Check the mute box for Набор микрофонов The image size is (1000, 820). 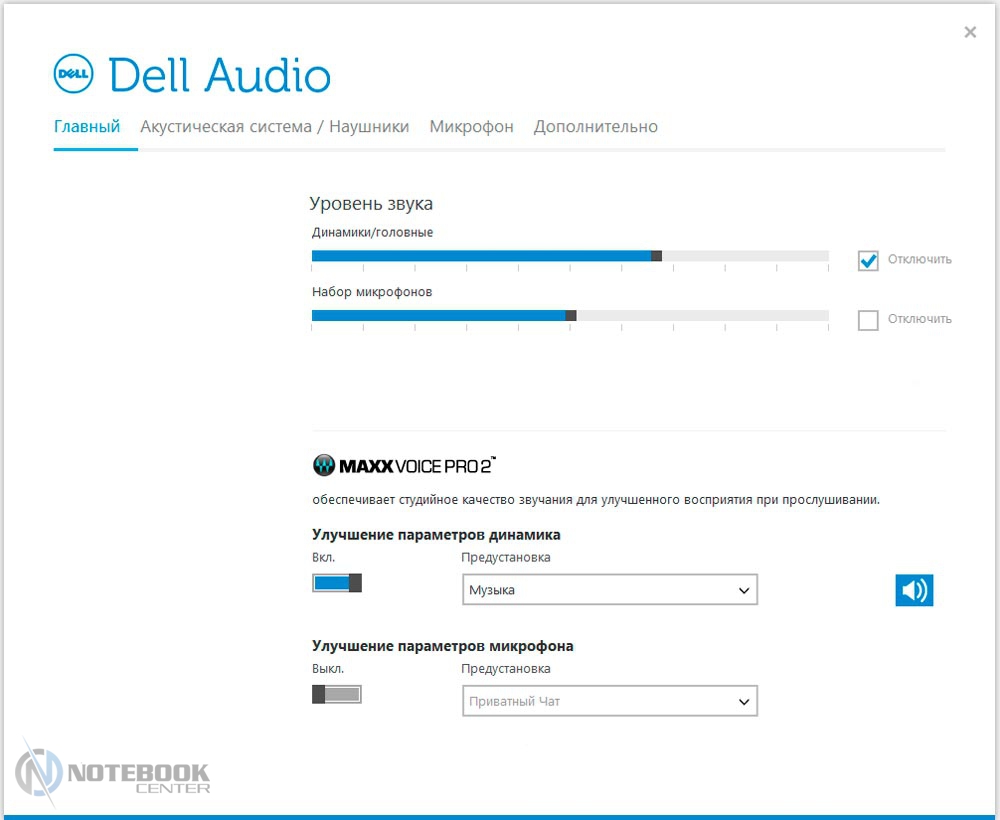pyautogui.click(x=867, y=320)
